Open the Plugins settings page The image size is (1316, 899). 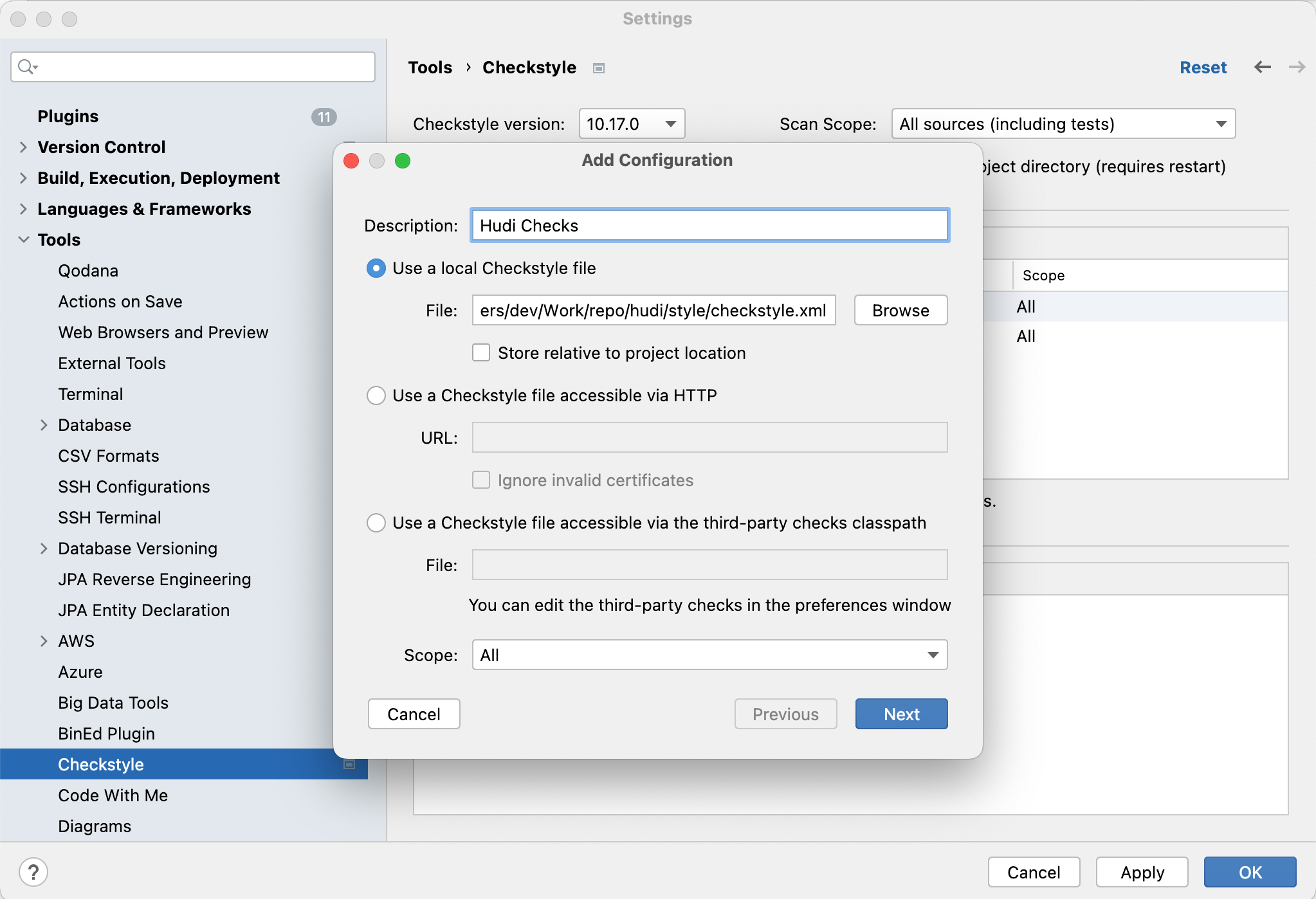click(68, 116)
